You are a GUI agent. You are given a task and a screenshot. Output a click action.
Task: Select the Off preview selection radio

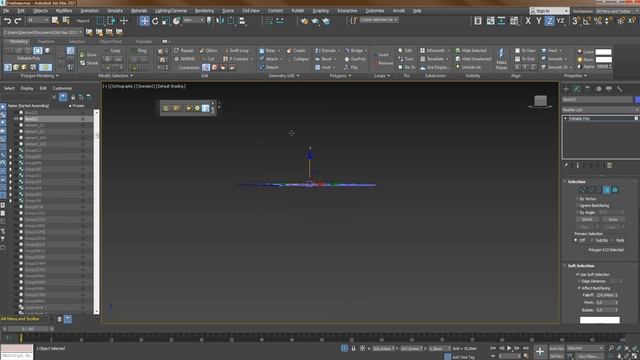click(x=576, y=240)
